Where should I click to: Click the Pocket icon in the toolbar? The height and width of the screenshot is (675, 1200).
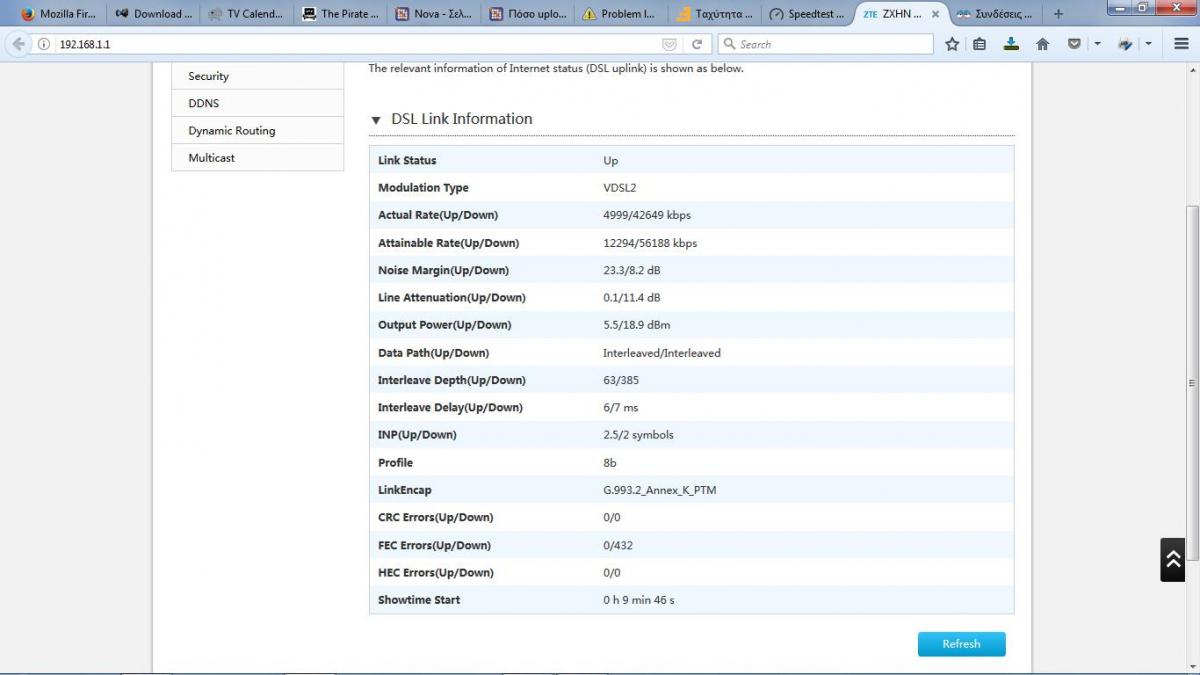(1074, 44)
